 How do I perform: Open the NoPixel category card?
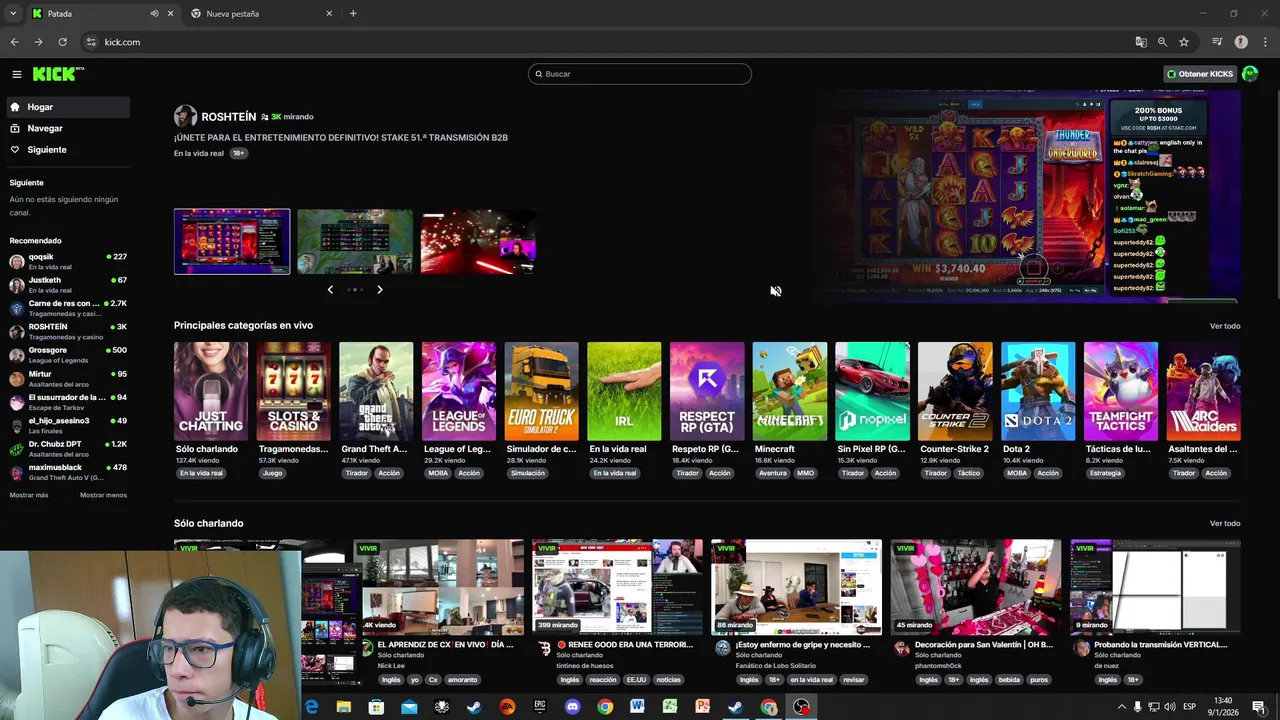click(x=873, y=391)
